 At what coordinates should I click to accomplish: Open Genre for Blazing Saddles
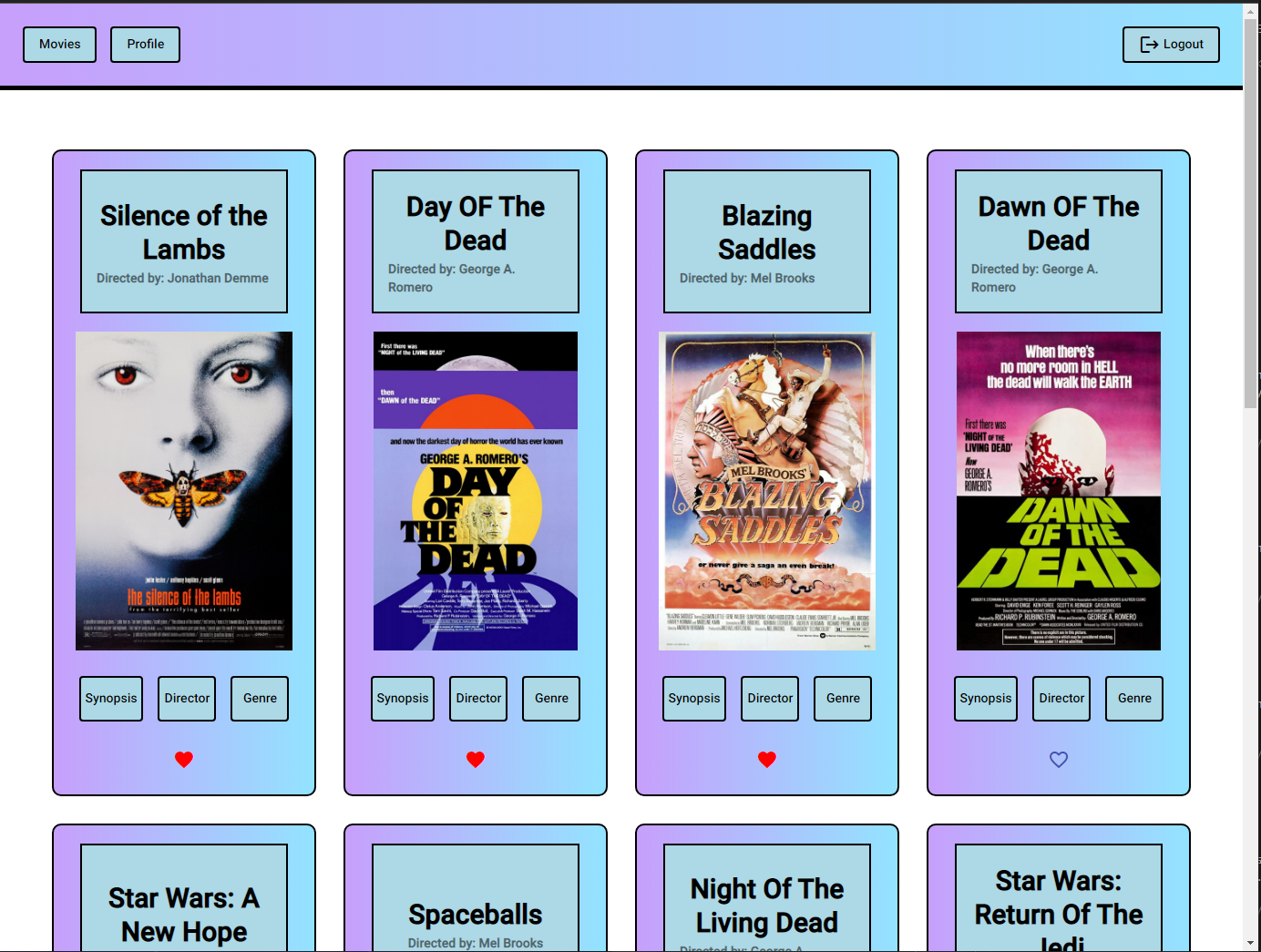(843, 699)
